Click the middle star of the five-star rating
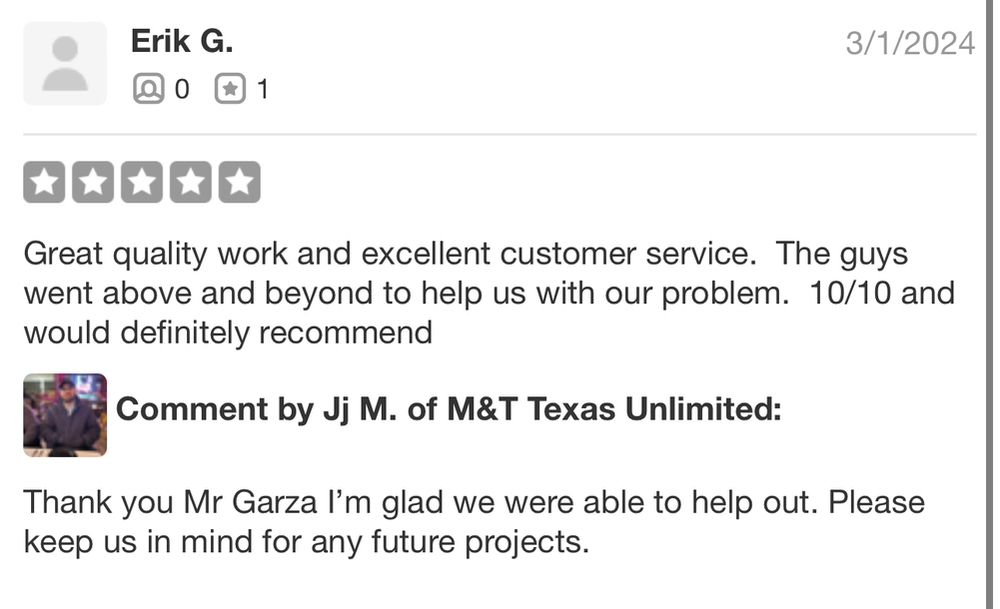The width and height of the screenshot is (1000, 609). [x=143, y=181]
